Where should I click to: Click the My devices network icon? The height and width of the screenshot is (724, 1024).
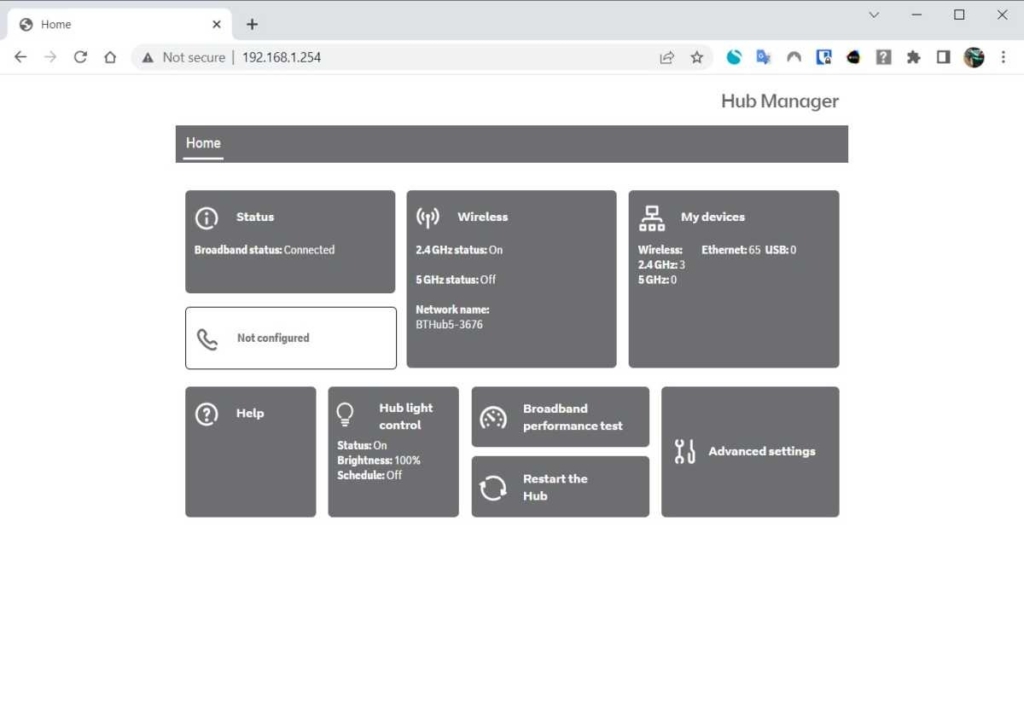click(652, 217)
